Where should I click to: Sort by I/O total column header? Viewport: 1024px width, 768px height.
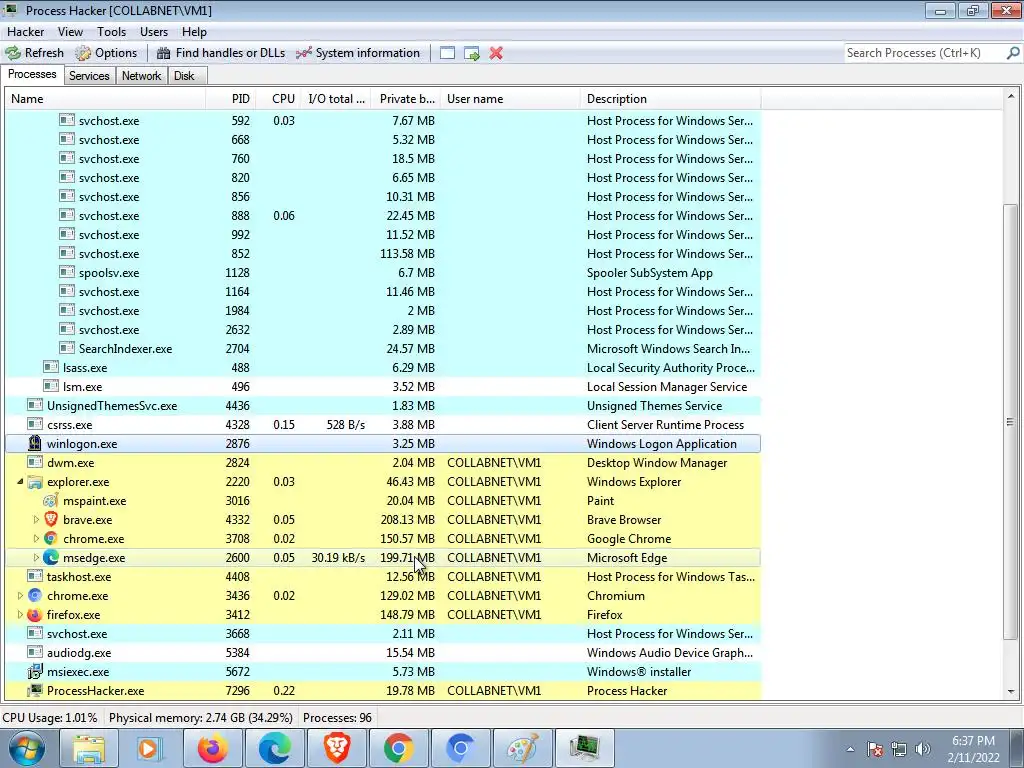point(336,99)
